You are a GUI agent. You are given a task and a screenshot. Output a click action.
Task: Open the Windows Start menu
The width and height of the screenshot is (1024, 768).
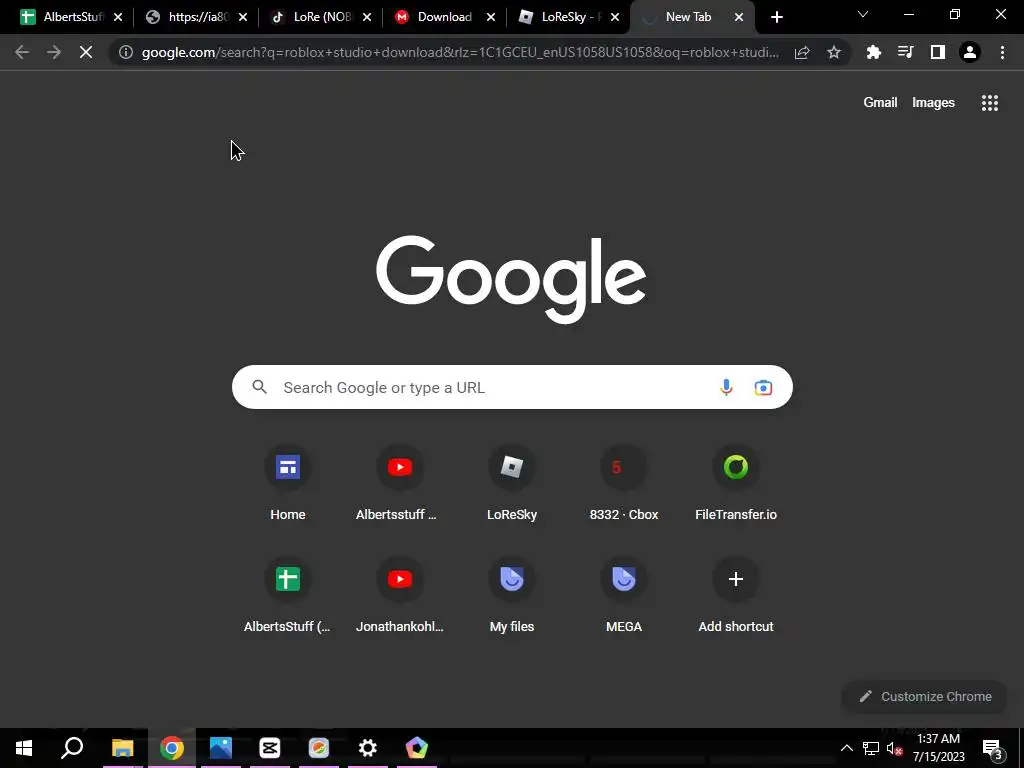pyautogui.click(x=24, y=748)
